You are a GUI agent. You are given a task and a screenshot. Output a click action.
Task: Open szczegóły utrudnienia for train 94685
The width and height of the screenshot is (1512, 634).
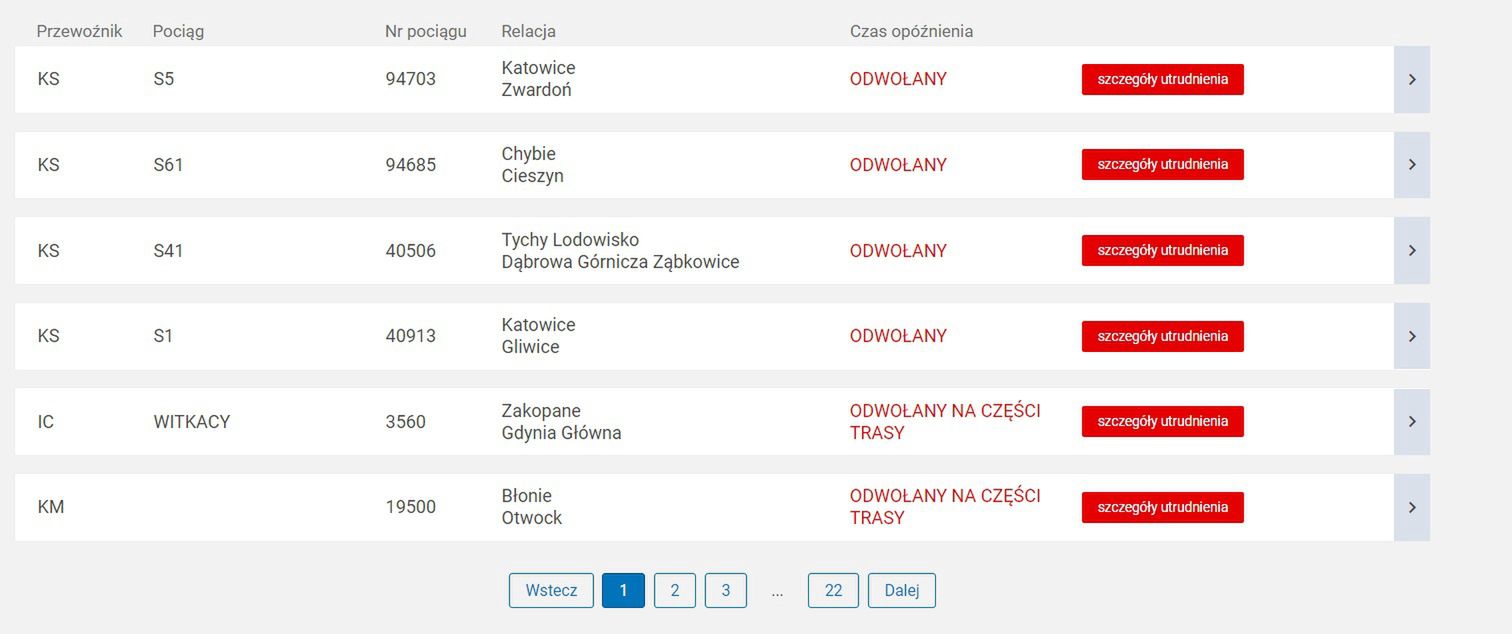tap(1162, 164)
